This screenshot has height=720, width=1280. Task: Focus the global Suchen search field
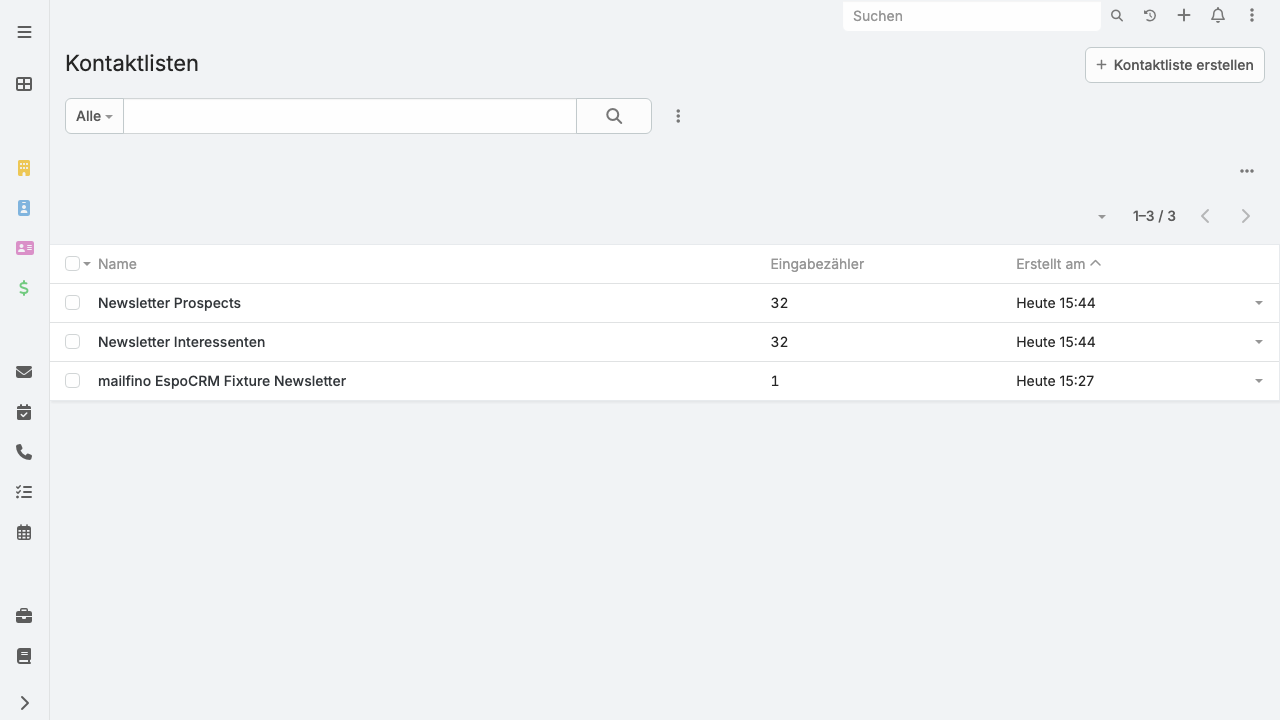pyautogui.click(x=971, y=16)
